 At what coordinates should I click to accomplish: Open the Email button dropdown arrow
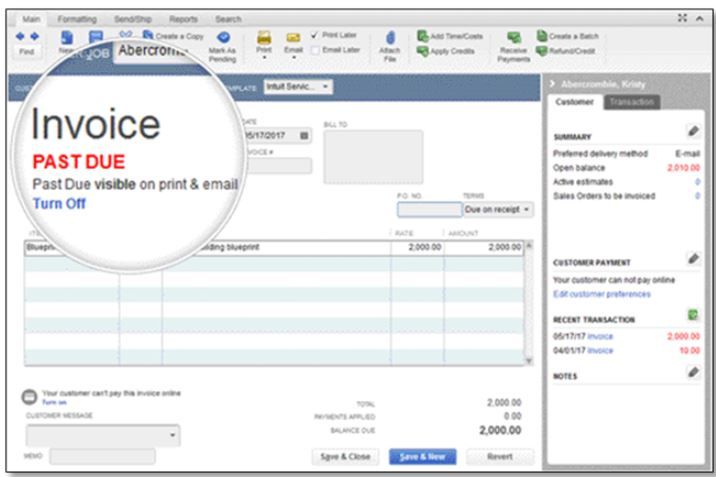(x=294, y=58)
